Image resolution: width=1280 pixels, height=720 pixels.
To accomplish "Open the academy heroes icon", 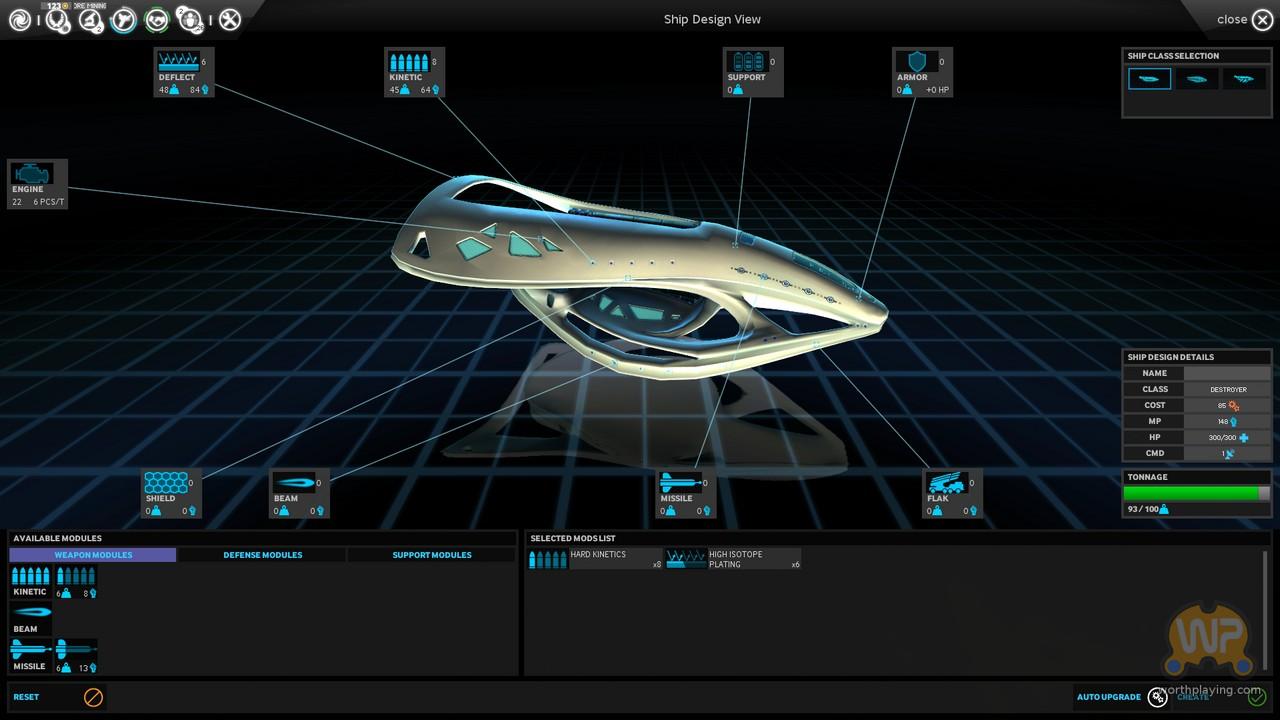I will 189,20.
